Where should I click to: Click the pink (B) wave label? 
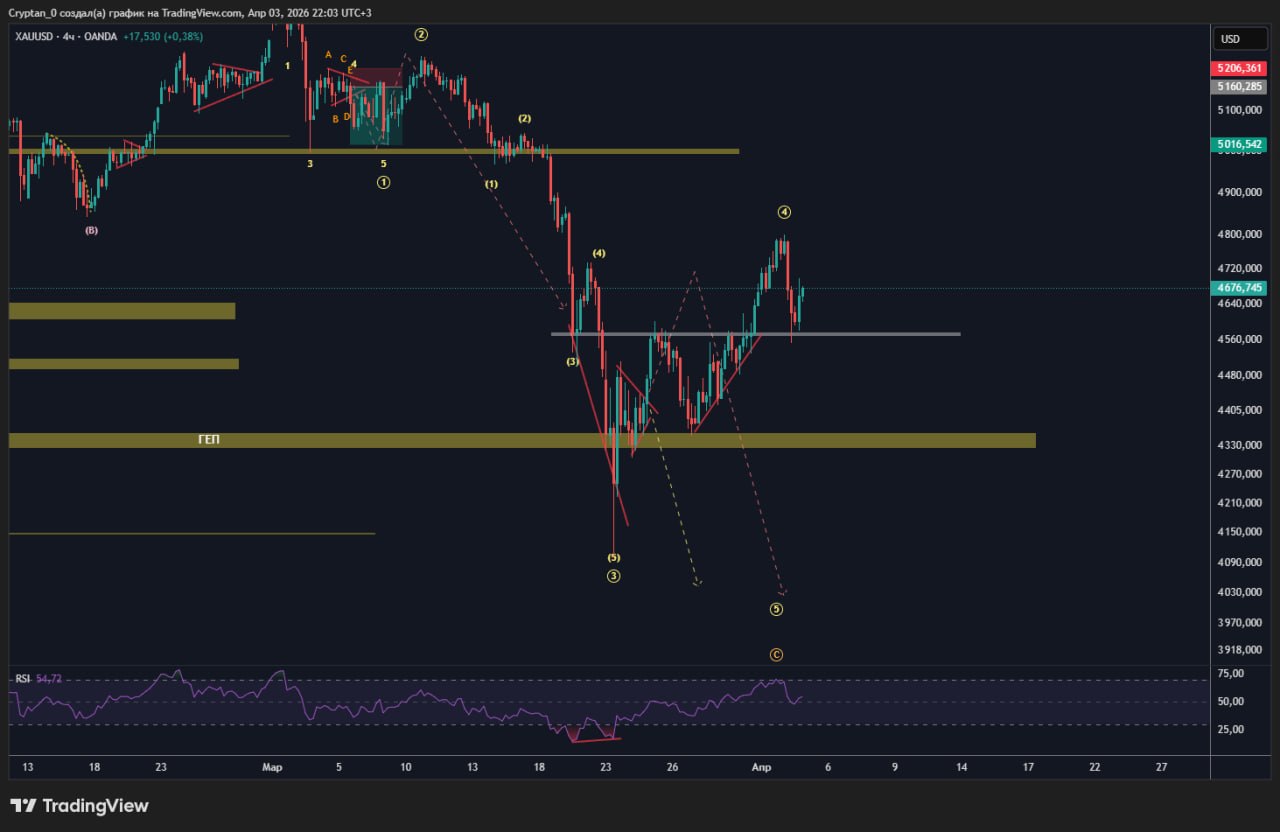click(x=91, y=230)
